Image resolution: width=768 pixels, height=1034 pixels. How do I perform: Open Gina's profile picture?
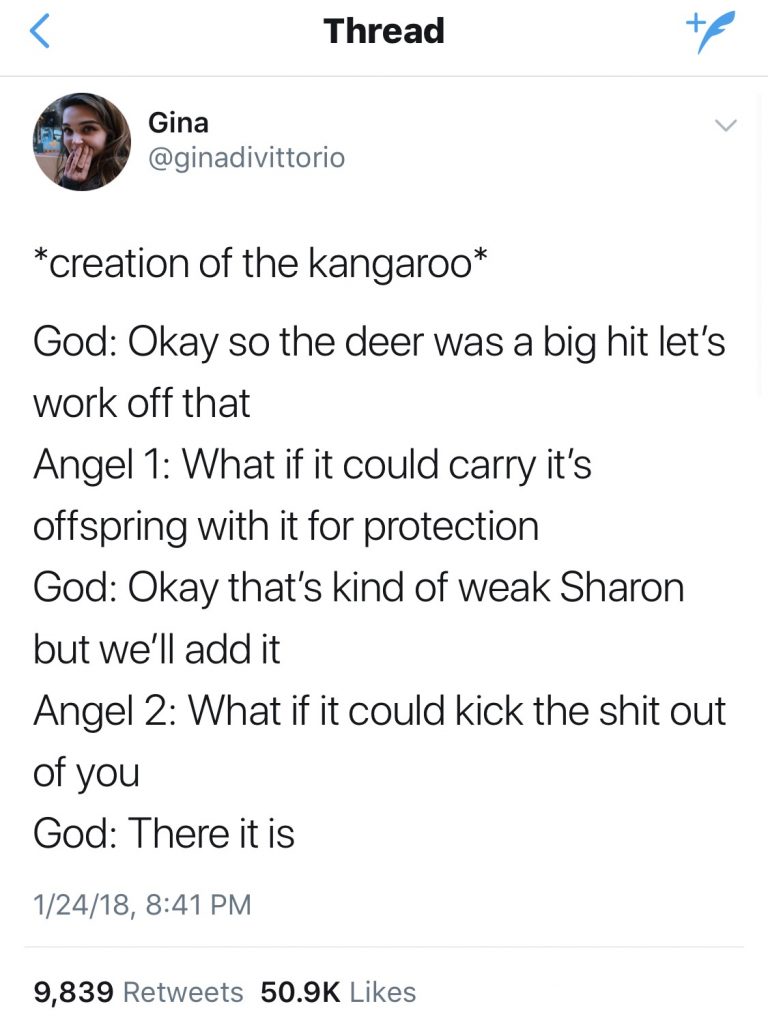(x=82, y=141)
